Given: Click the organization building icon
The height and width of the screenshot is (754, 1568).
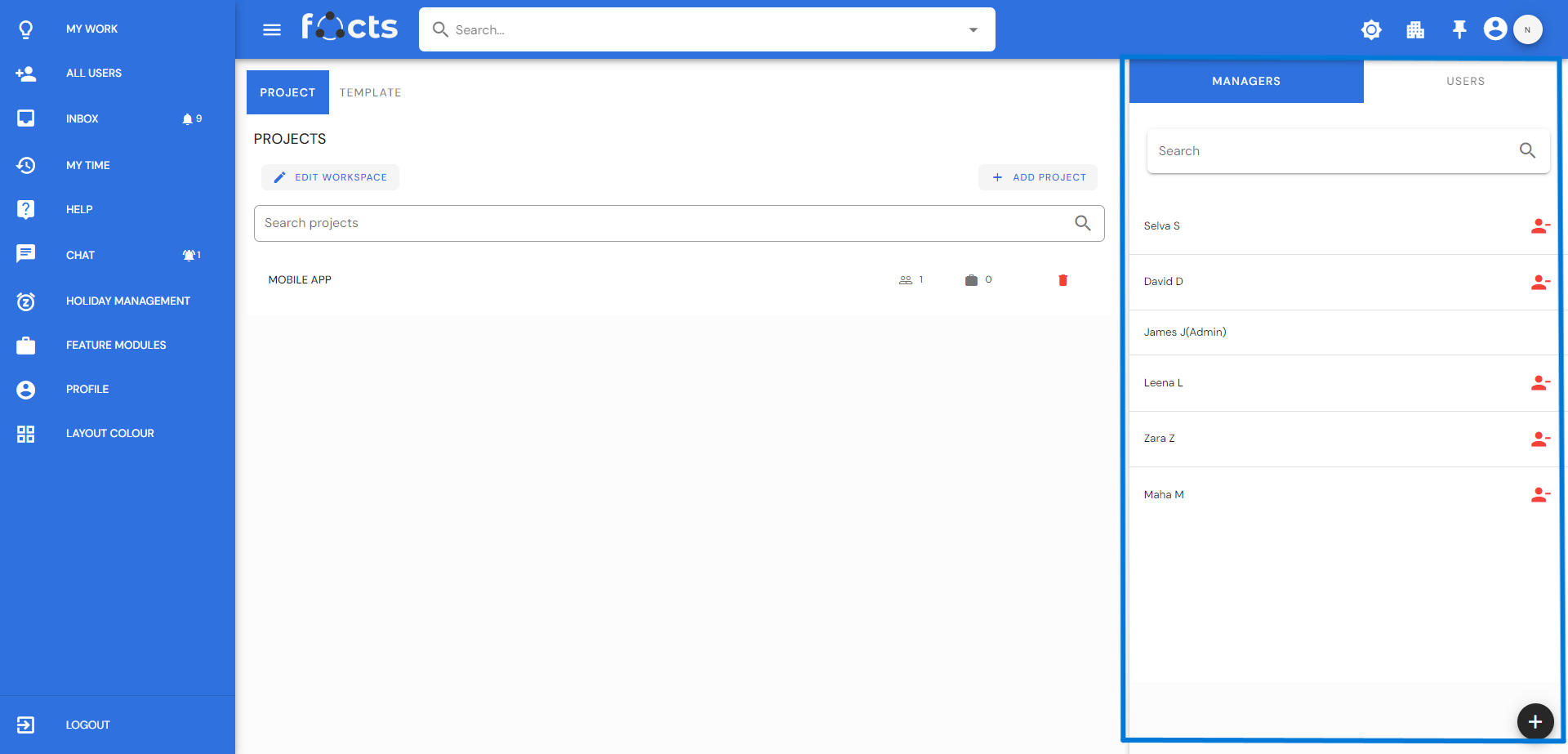Looking at the screenshot, I should click(1415, 30).
